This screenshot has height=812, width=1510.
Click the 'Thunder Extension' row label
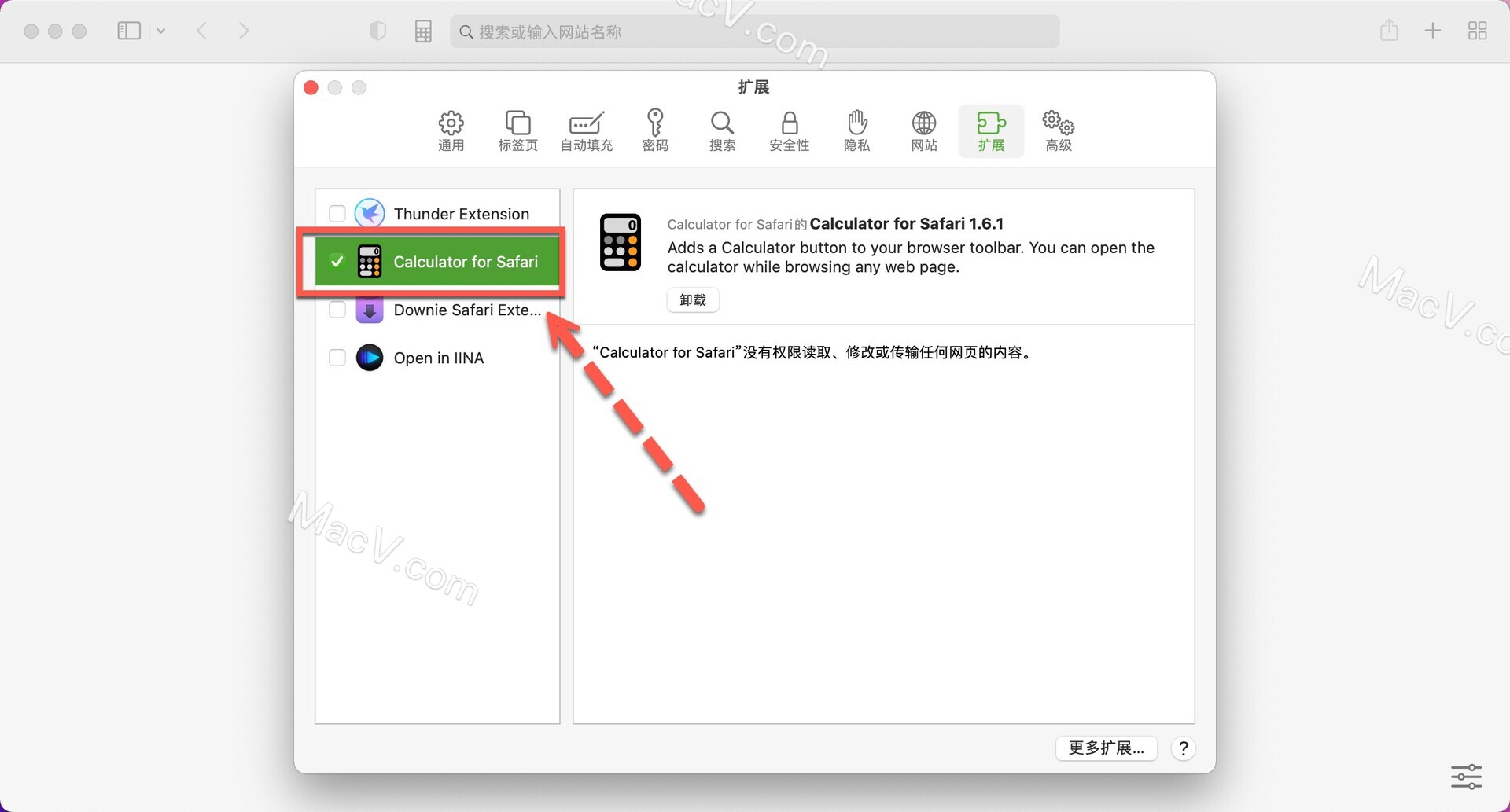tap(462, 214)
